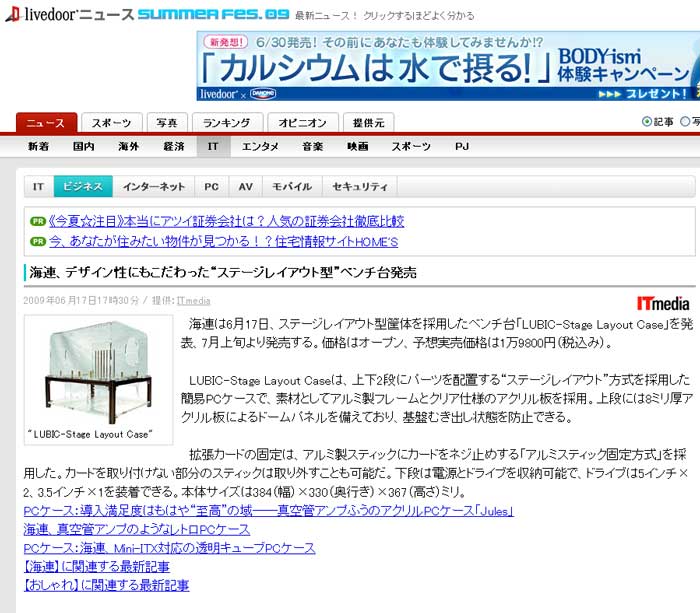The height and width of the screenshot is (613, 700).
Task: Switch to the 写真 main tab
Action: point(167,123)
